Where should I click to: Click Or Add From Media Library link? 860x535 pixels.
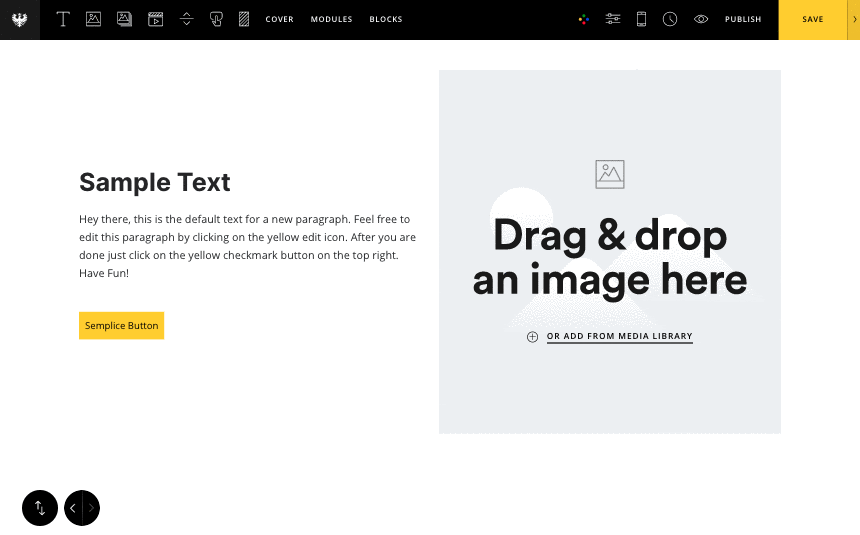pyautogui.click(x=619, y=336)
